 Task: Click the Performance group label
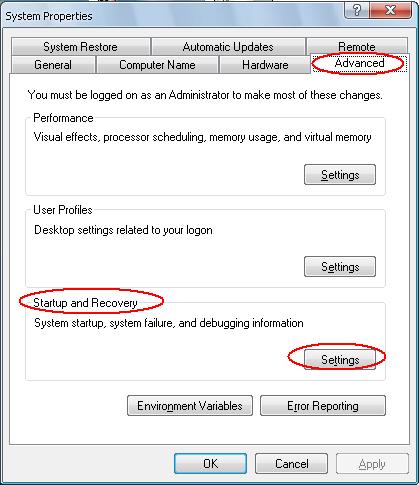[x=63, y=118]
